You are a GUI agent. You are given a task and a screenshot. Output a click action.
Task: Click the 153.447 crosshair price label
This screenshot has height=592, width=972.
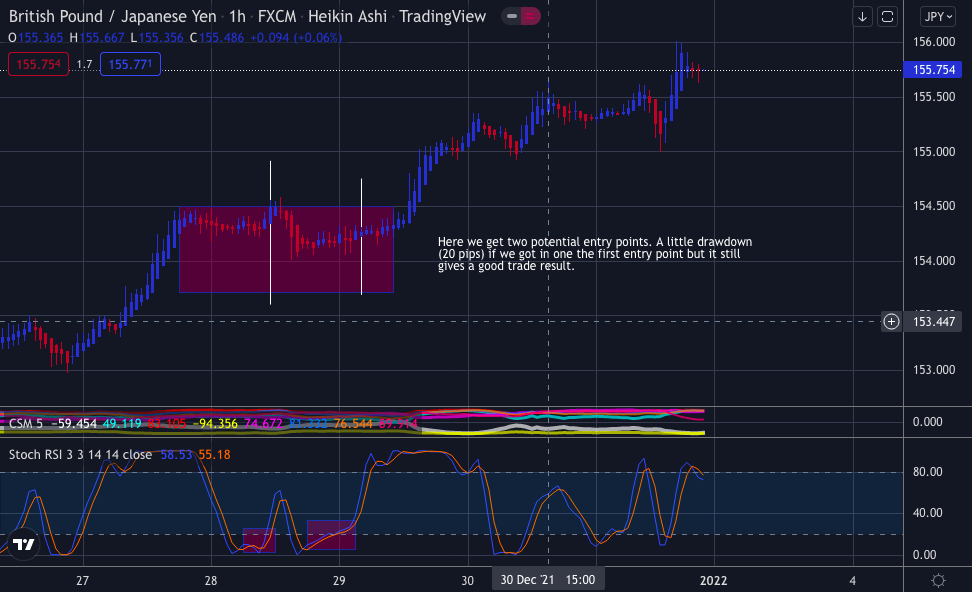934,321
